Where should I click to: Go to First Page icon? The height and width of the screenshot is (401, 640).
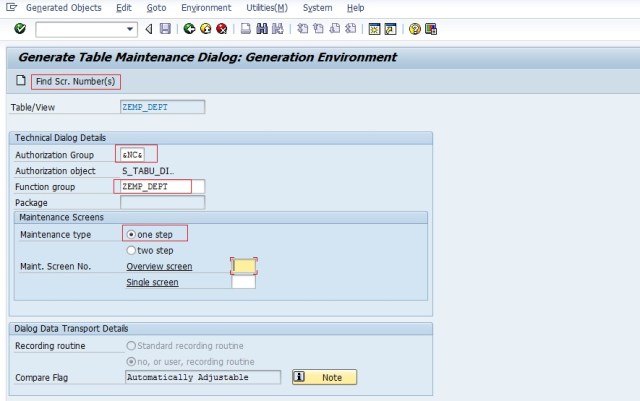point(302,29)
